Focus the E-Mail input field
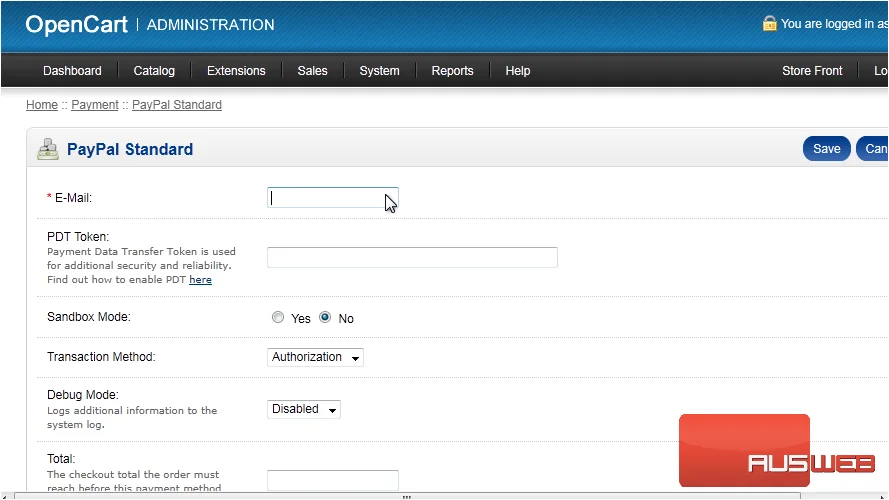Viewport: 889px width, 500px height. pyautogui.click(x=333, y=197)
